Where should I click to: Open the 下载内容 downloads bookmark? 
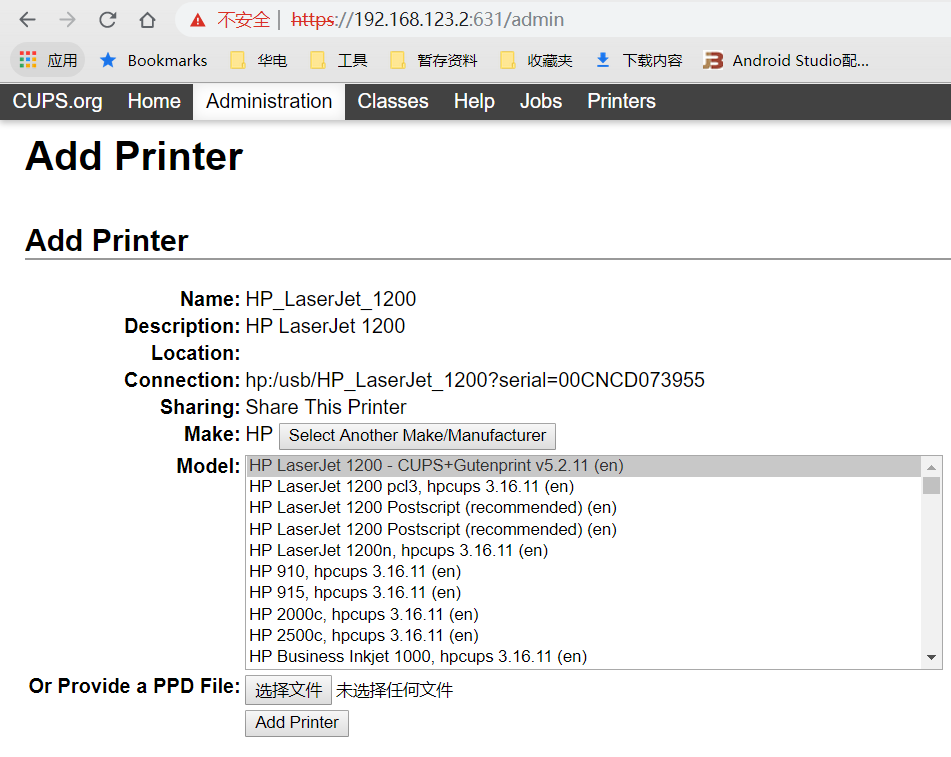(x=639, y=61)
